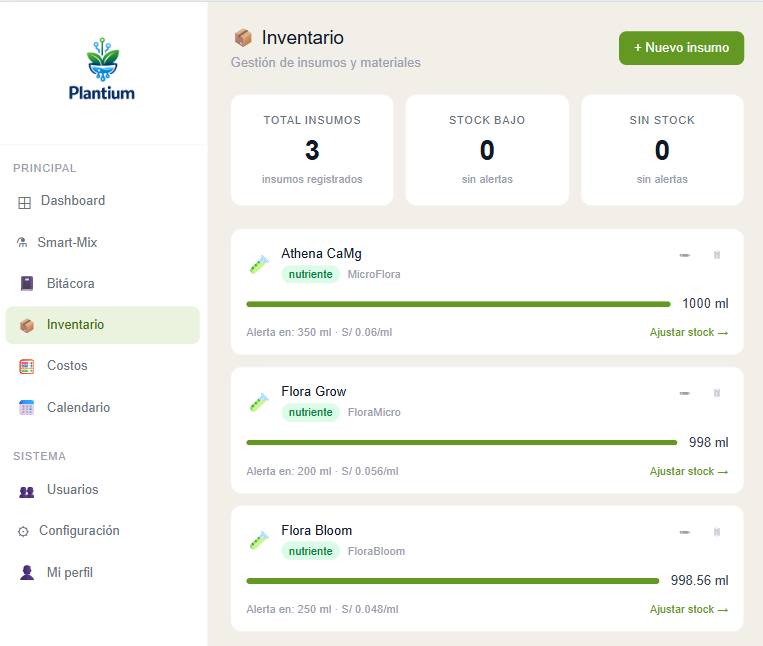763x646 pixels.
Task: Click the 'Alerta en: 250 ml' text
Action: 289,610
